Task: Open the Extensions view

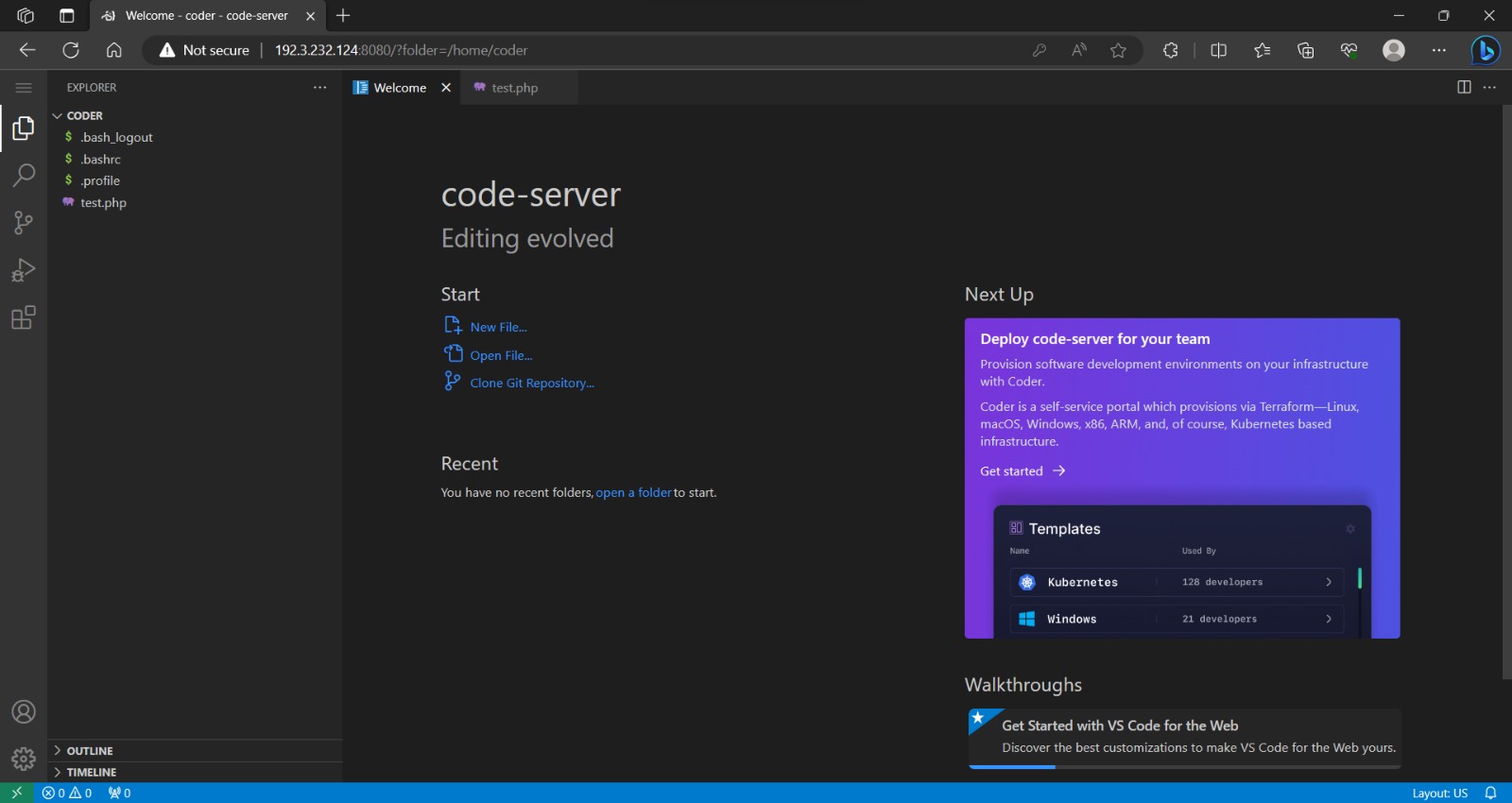Action: (24, 317)
